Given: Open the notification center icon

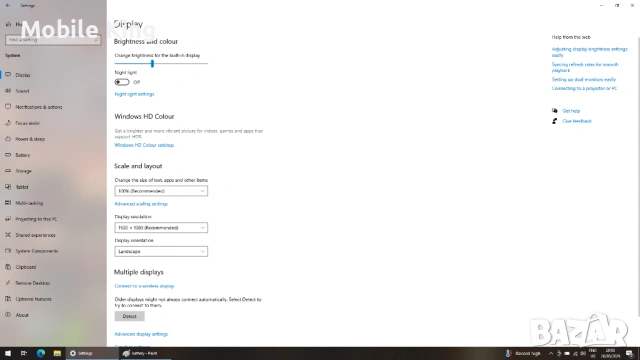Looking at the screenshot, I should click(630, 353).
